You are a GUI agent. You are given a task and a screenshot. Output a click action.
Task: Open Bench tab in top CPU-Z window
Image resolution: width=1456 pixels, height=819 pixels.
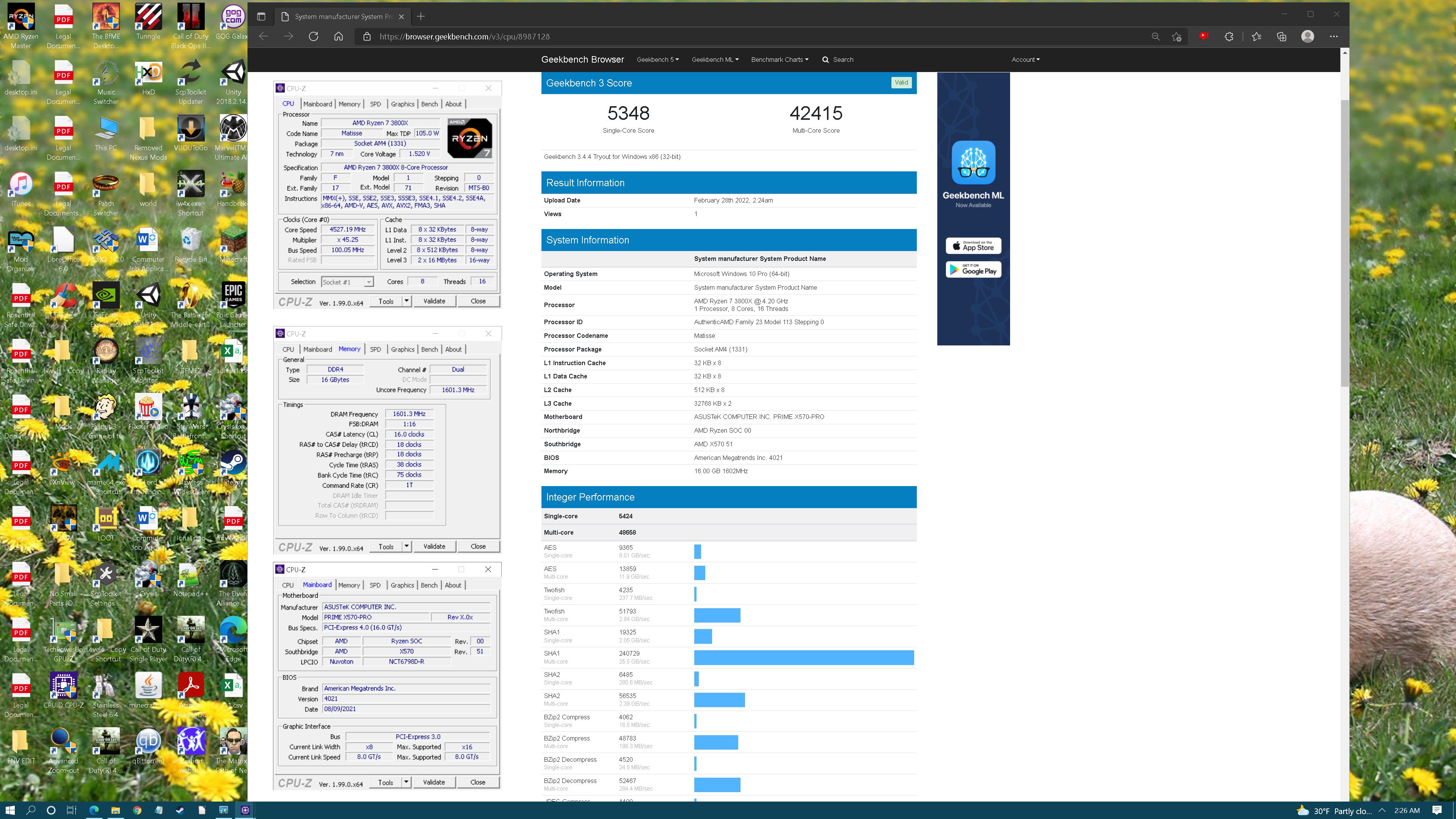[430, 104]
